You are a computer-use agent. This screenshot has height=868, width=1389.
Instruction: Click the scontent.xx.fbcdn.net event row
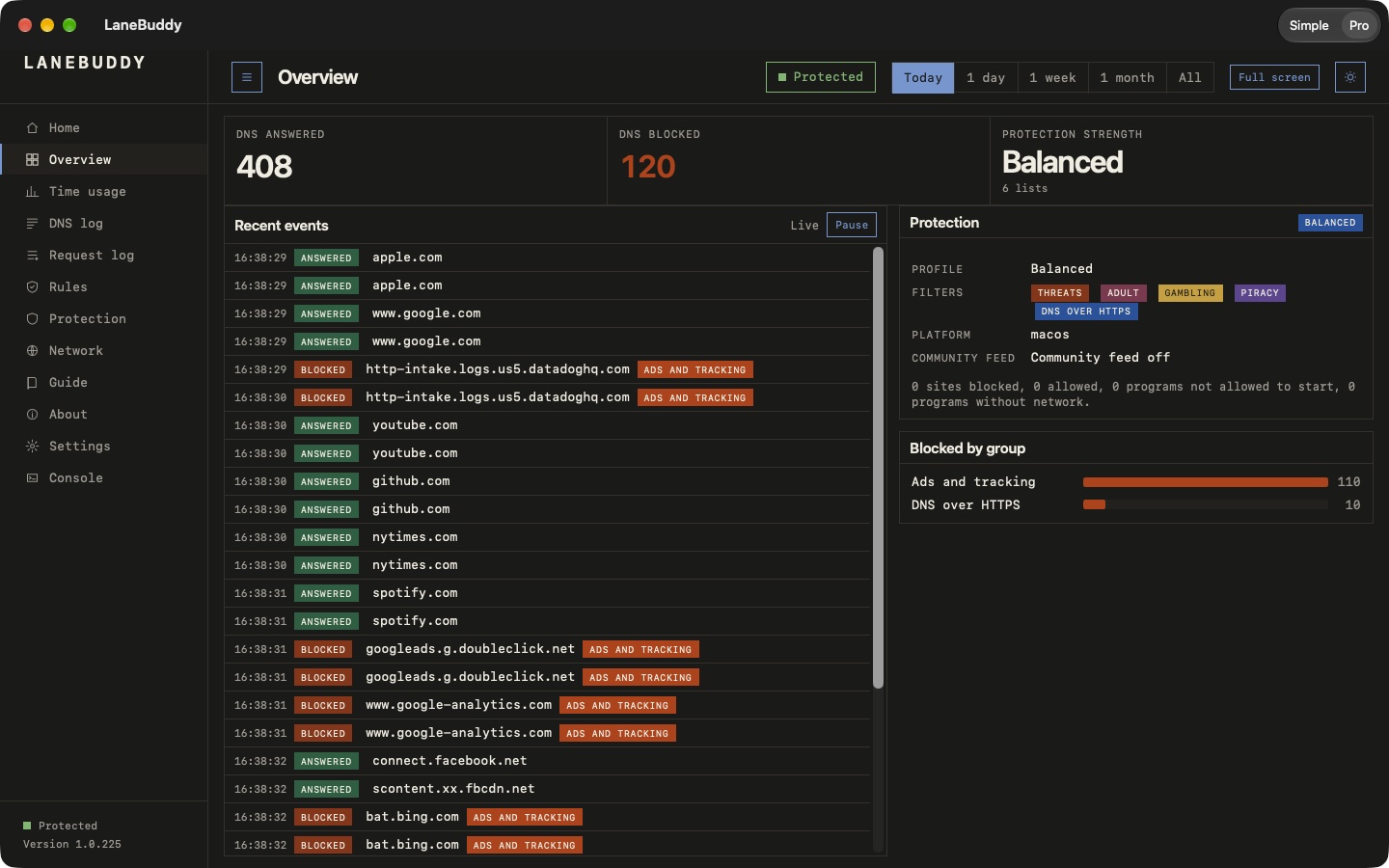click(548, 789)
